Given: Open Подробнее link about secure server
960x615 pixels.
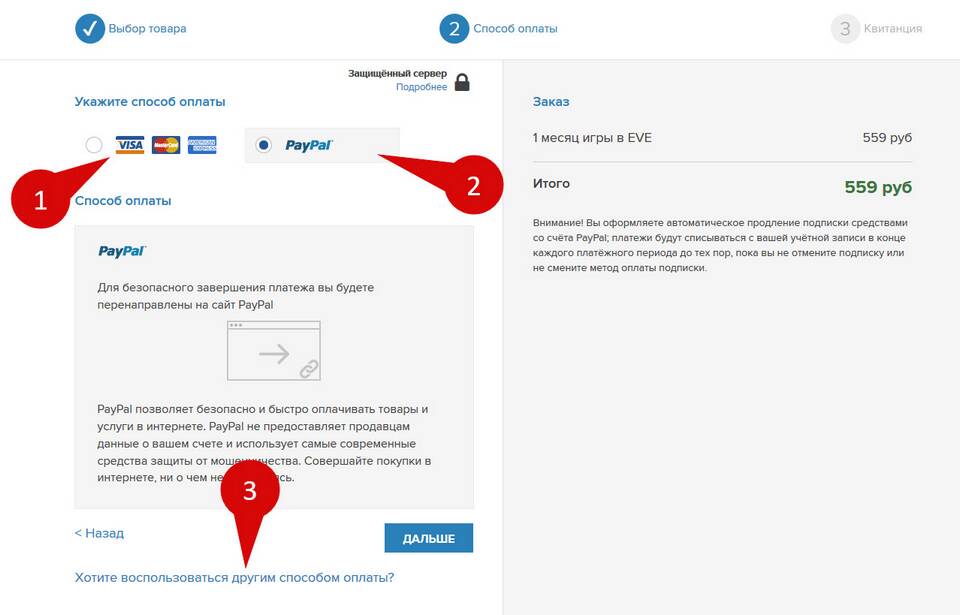Looking at the screenshot, I should (421, 87).
